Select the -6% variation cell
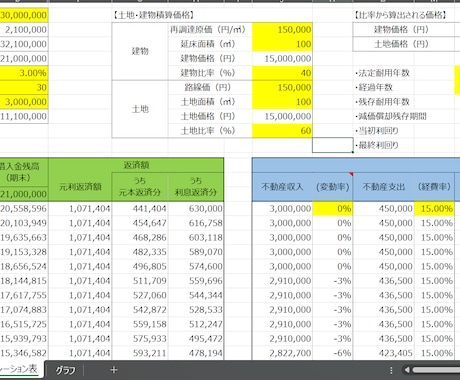Screen dimensions: 460x380 pyautogui.click(x=333, y=353)
